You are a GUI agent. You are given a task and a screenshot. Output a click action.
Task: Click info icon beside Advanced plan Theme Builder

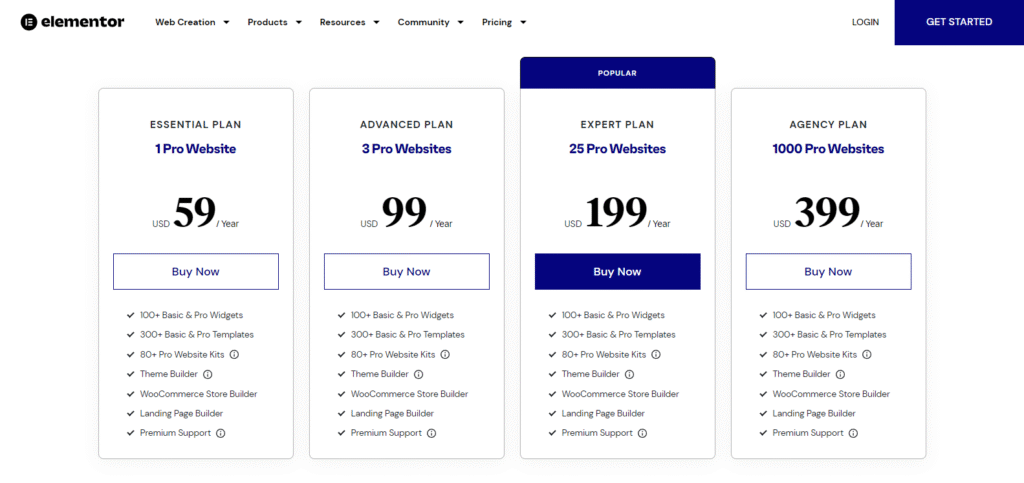tap(419, 374)
